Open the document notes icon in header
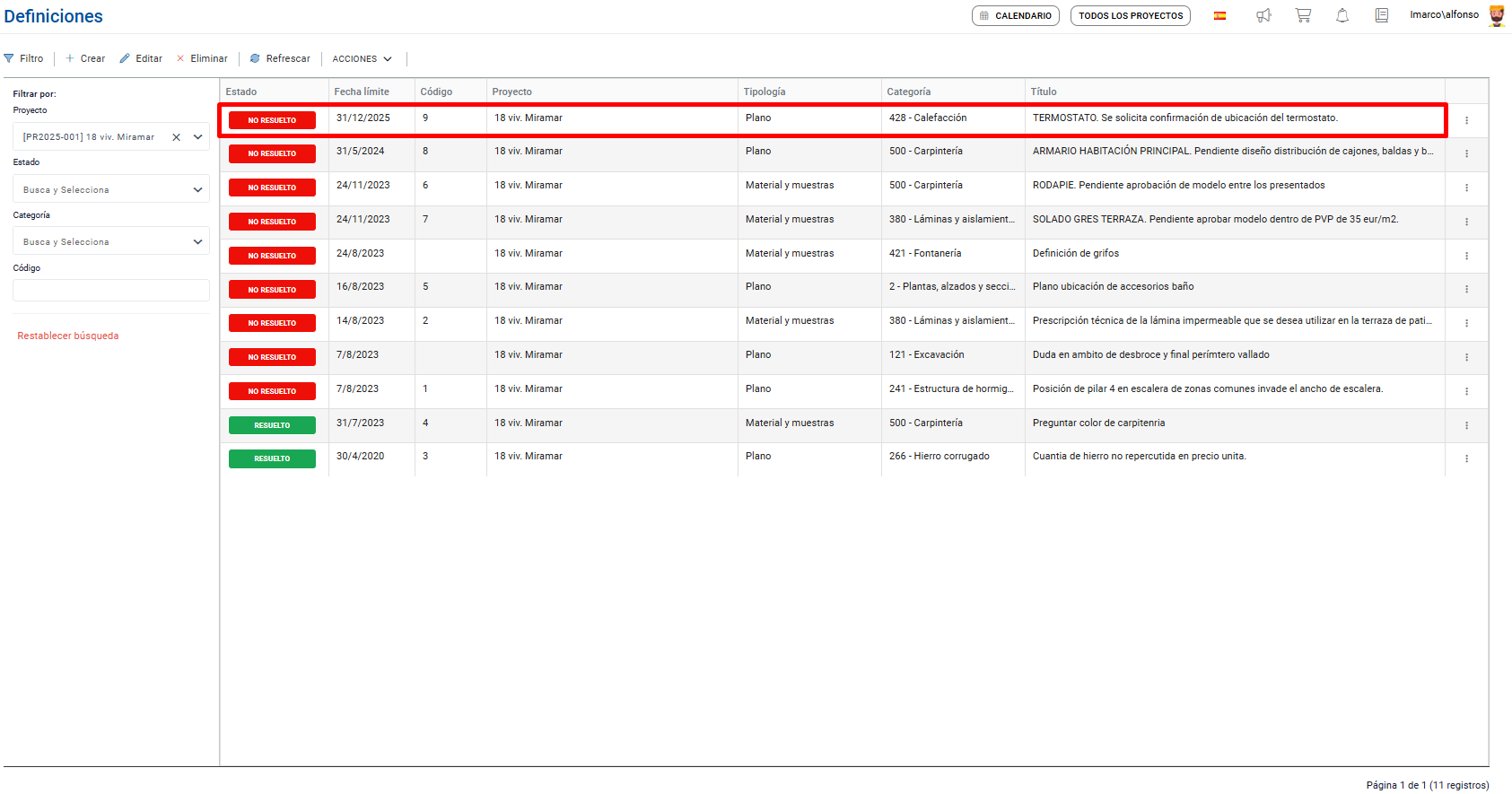The image size is (1512, 794). [1382, 15]
